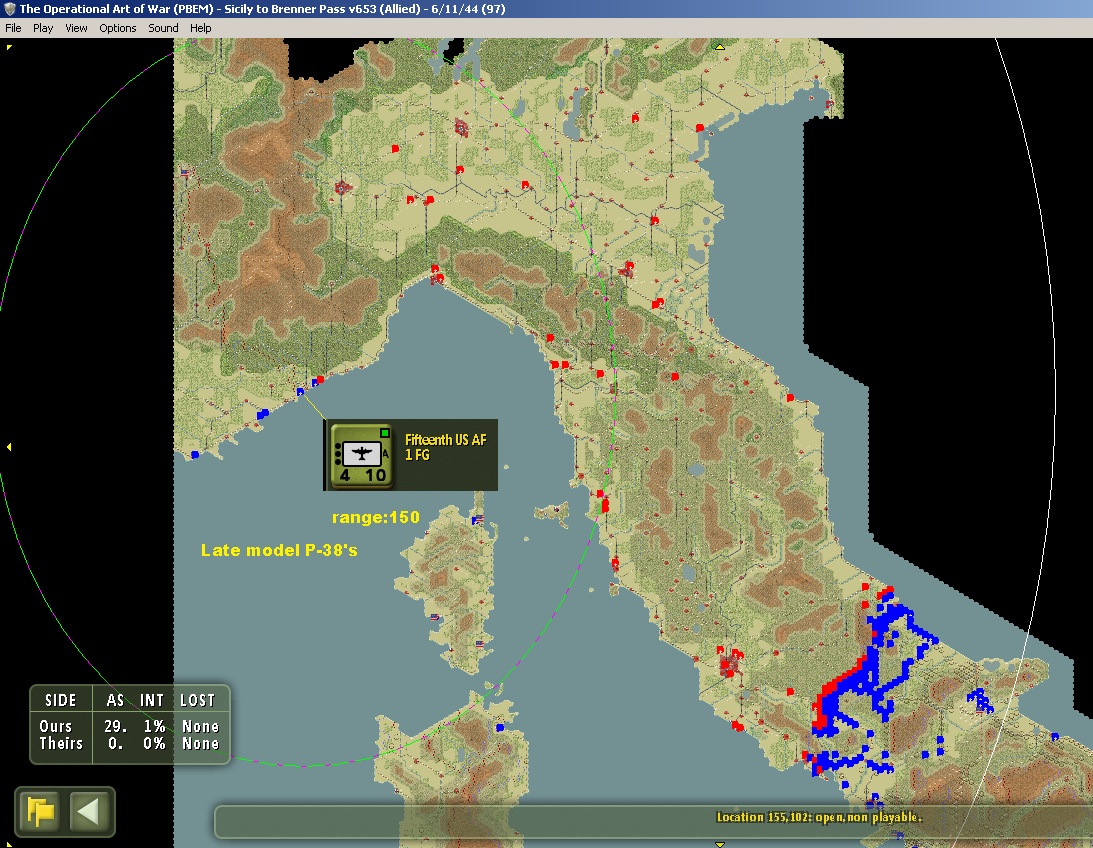Viewport: 1093px width, 848px height.
Task: Click the small Elba island on the map
Action: [x=553, y=514]
